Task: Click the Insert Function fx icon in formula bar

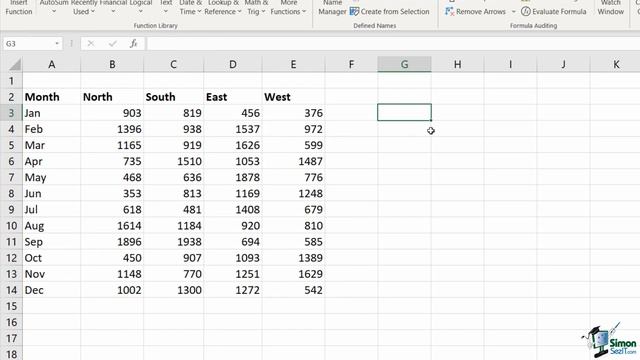Action: (x=133, y=44)
